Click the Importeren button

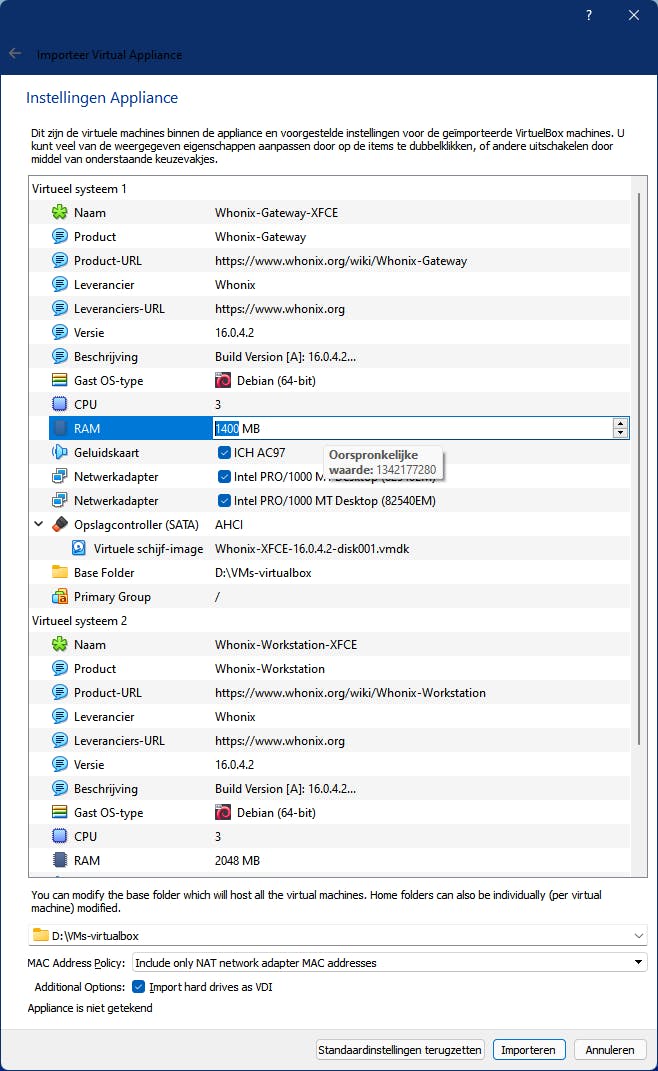tap(528, 1050)
